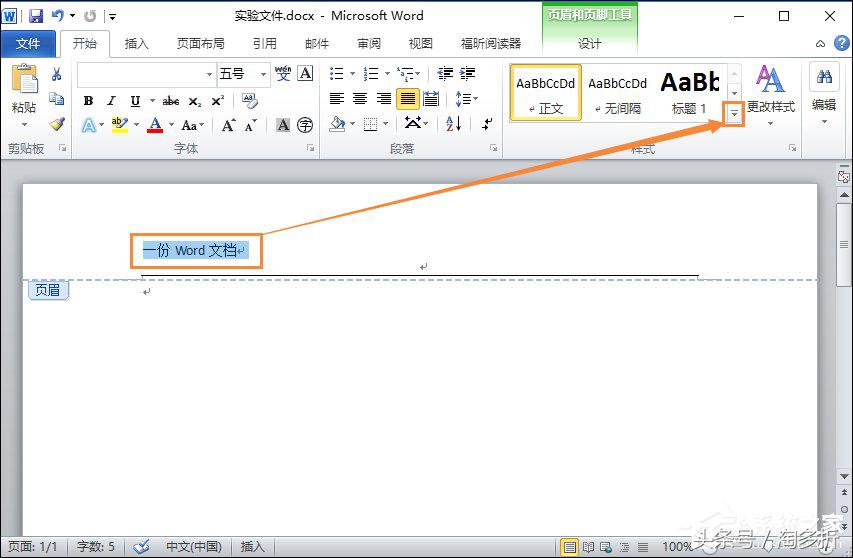The width and height of the screenshot is (853, 558).
Task: Select Print Layout view in status bar
Action: click(x=569, y=547)
